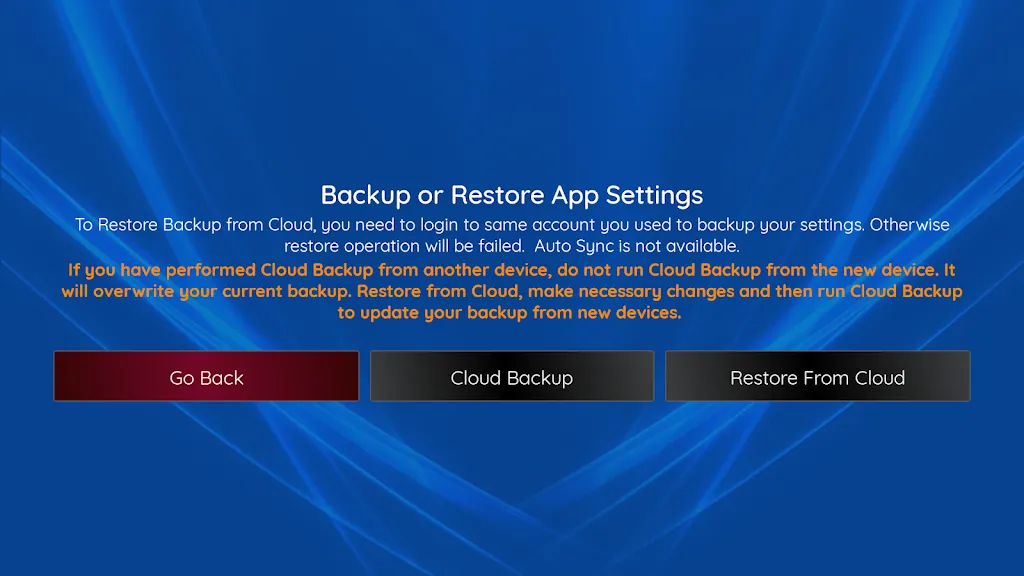This screenshot has height=576, width=1024.
Task: Recover settings via Restore From Cloud button
Action: coord(818,376)
